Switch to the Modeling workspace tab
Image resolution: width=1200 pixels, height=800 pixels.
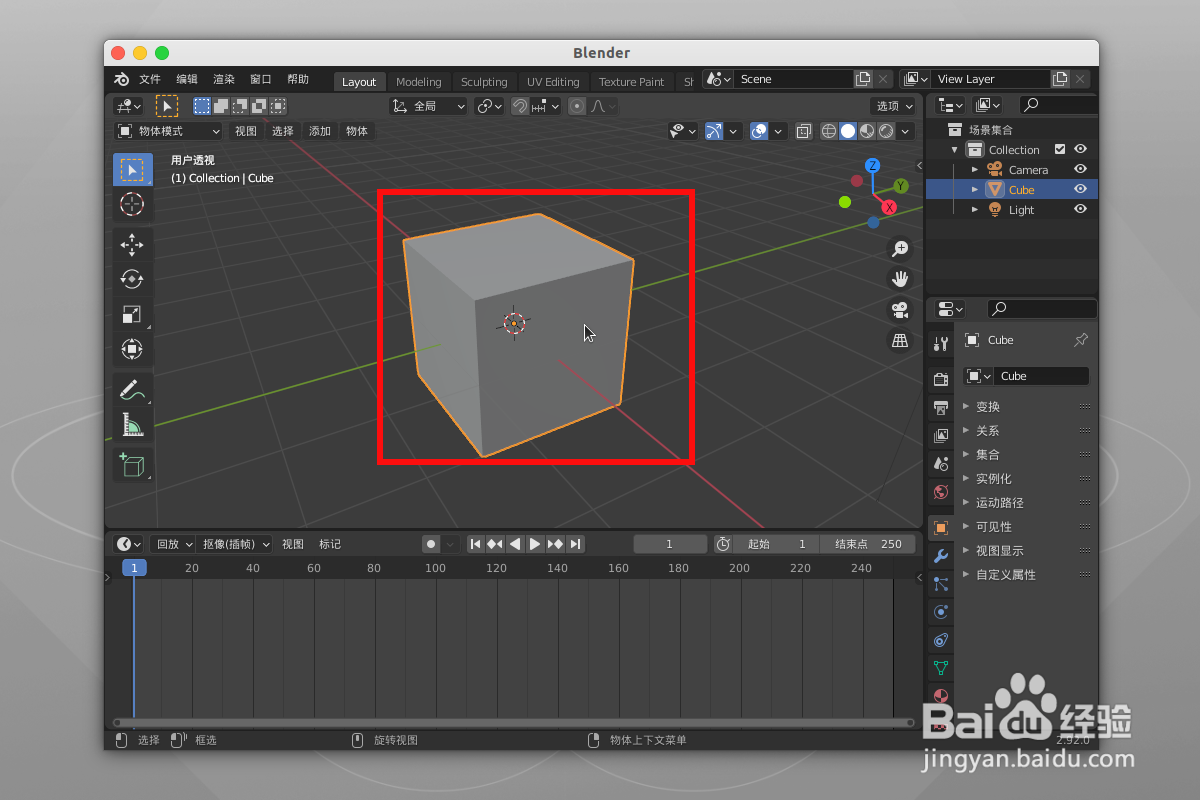coord(418,82)
